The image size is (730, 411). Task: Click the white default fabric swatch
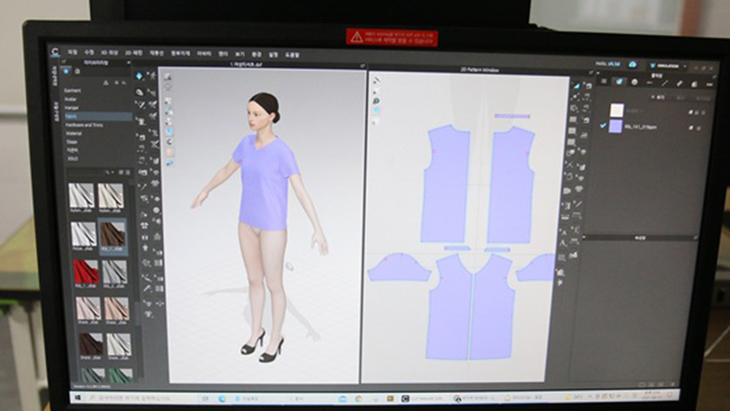[x=617, y=111]
